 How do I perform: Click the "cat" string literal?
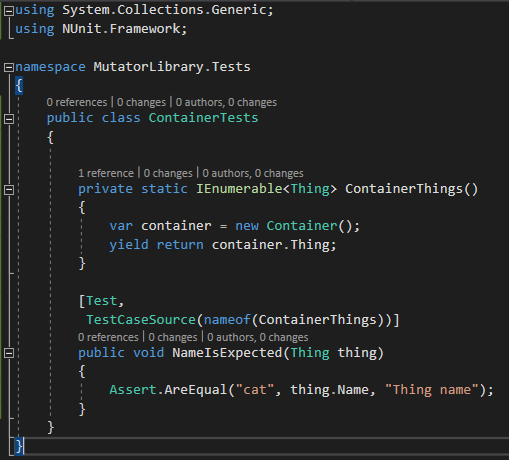coord(255,390)
